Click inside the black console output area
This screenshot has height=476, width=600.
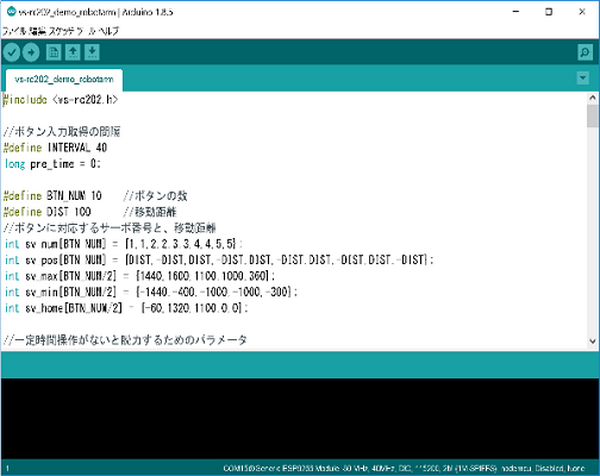click(x=300, y=420)
